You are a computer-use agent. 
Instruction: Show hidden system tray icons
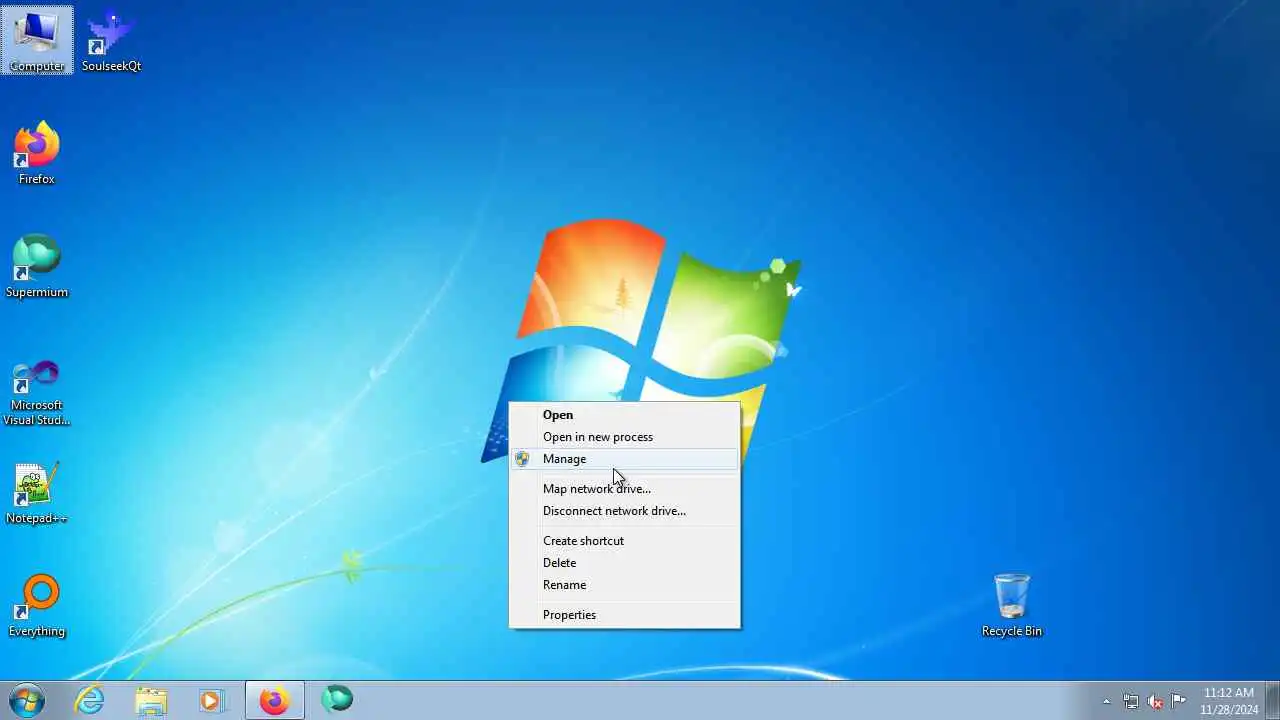pyautogui.click(x=1106, y=701)
